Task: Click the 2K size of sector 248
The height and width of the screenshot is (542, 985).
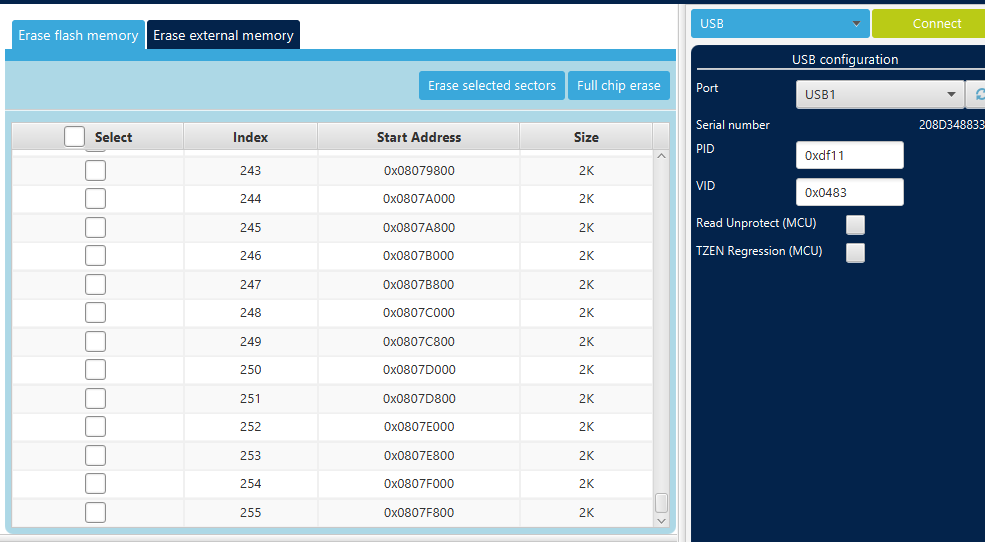Action: click(586, 313)
